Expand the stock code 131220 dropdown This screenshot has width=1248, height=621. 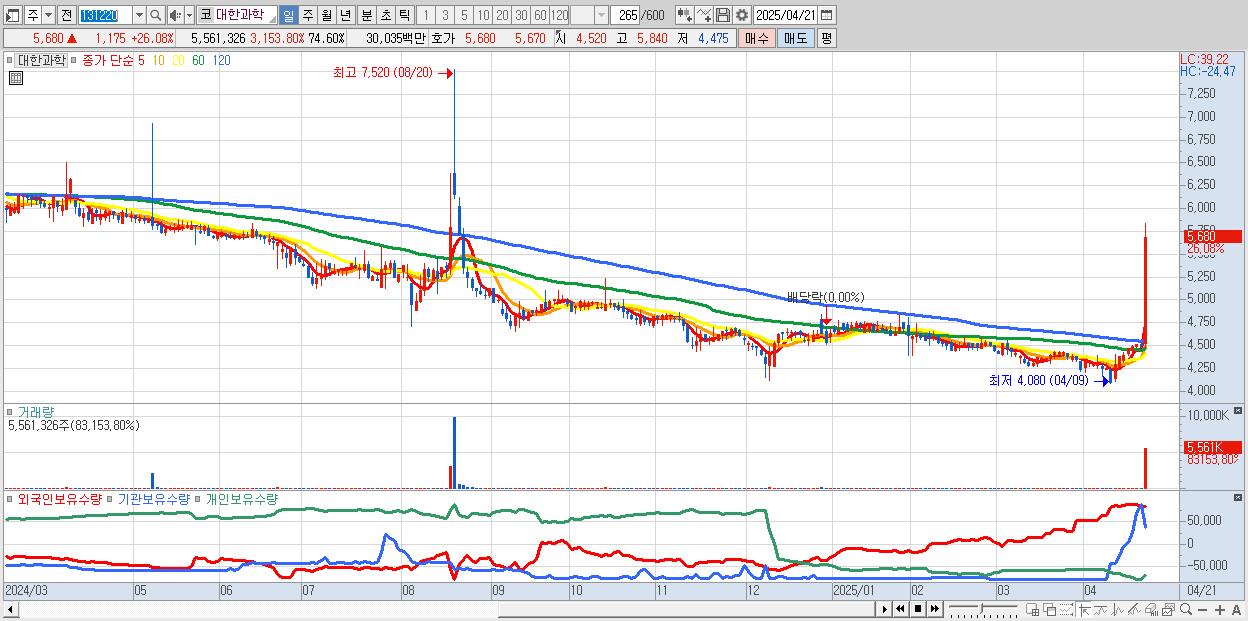tap(138, 15)
